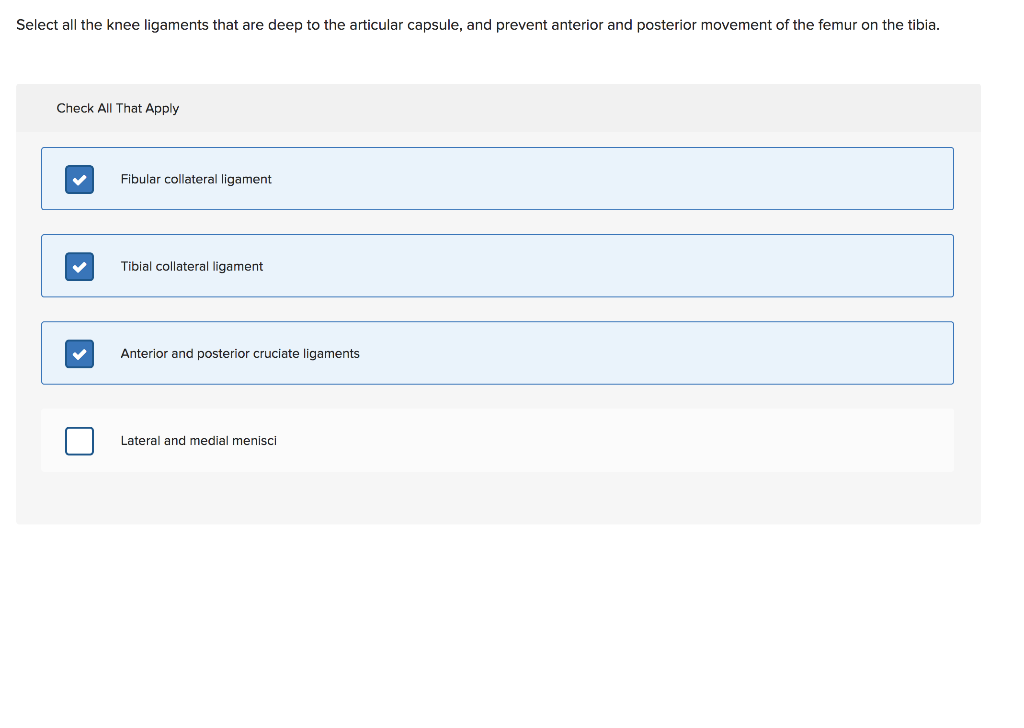
Task: Select the Fibular collateral ligament answer row
Action: [x=497, y=179]
